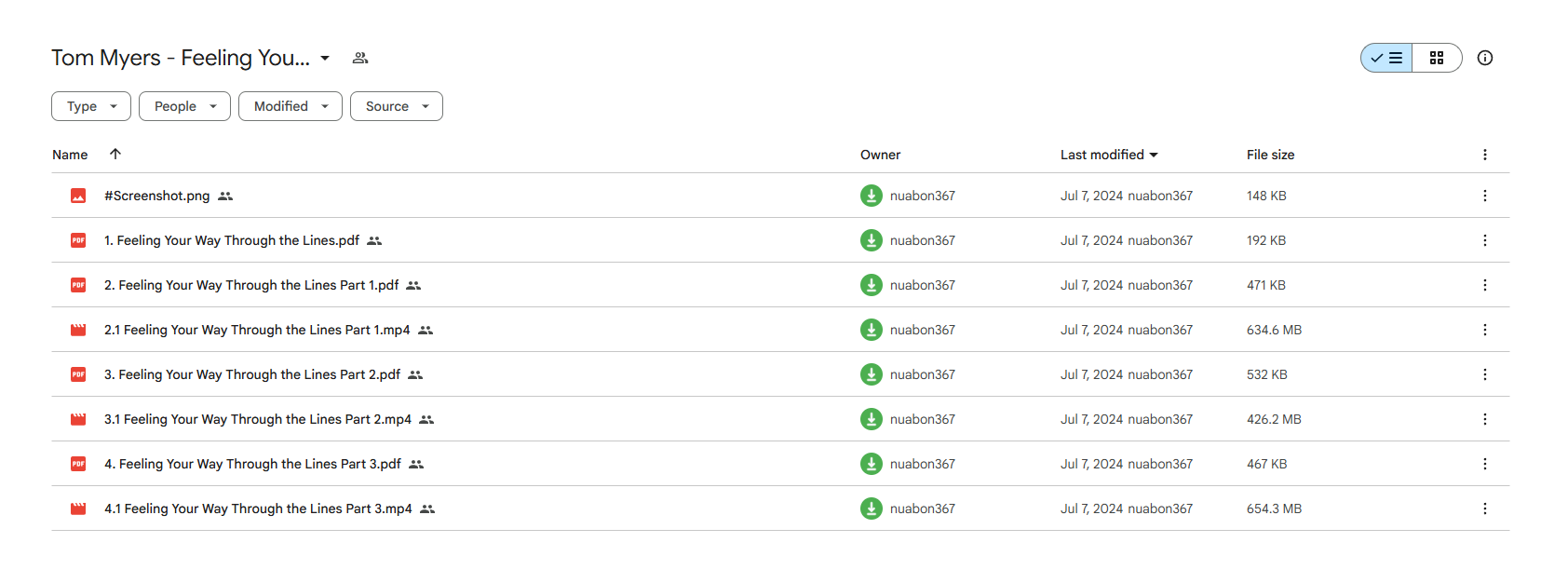
Task: Click the 467 KB file size cell
Action: (1267, 464)
